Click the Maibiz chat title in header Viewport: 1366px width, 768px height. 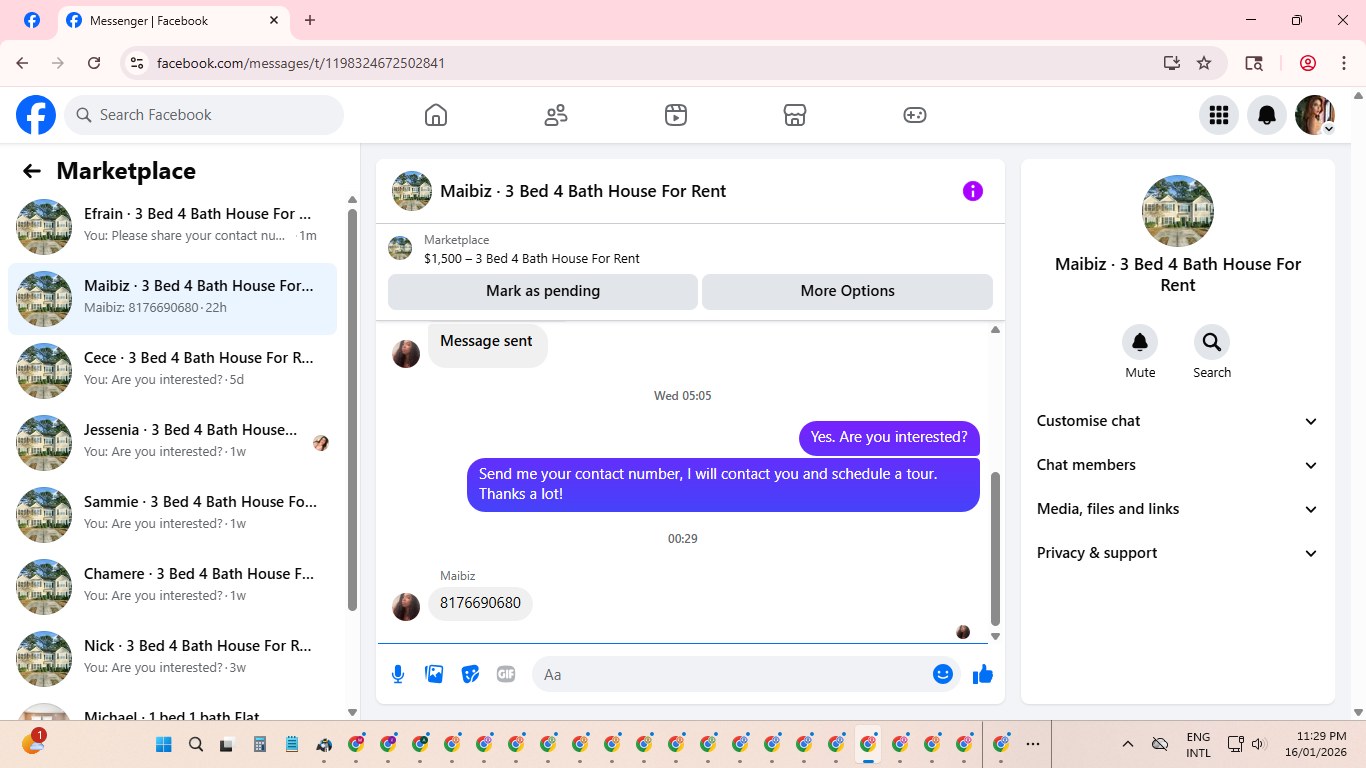point(583,191)
